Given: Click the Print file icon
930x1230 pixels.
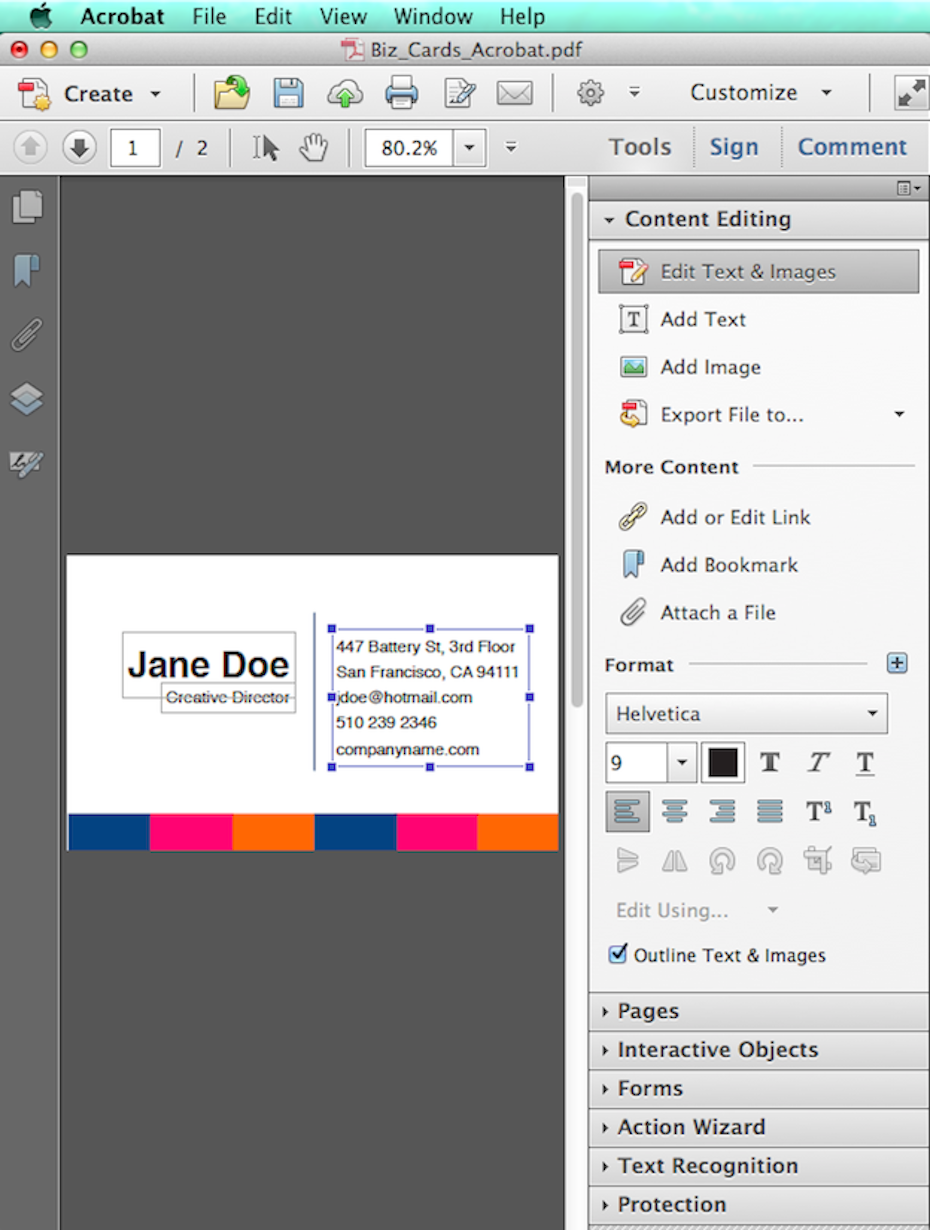Looking at the screenshot, I should 401,94.
